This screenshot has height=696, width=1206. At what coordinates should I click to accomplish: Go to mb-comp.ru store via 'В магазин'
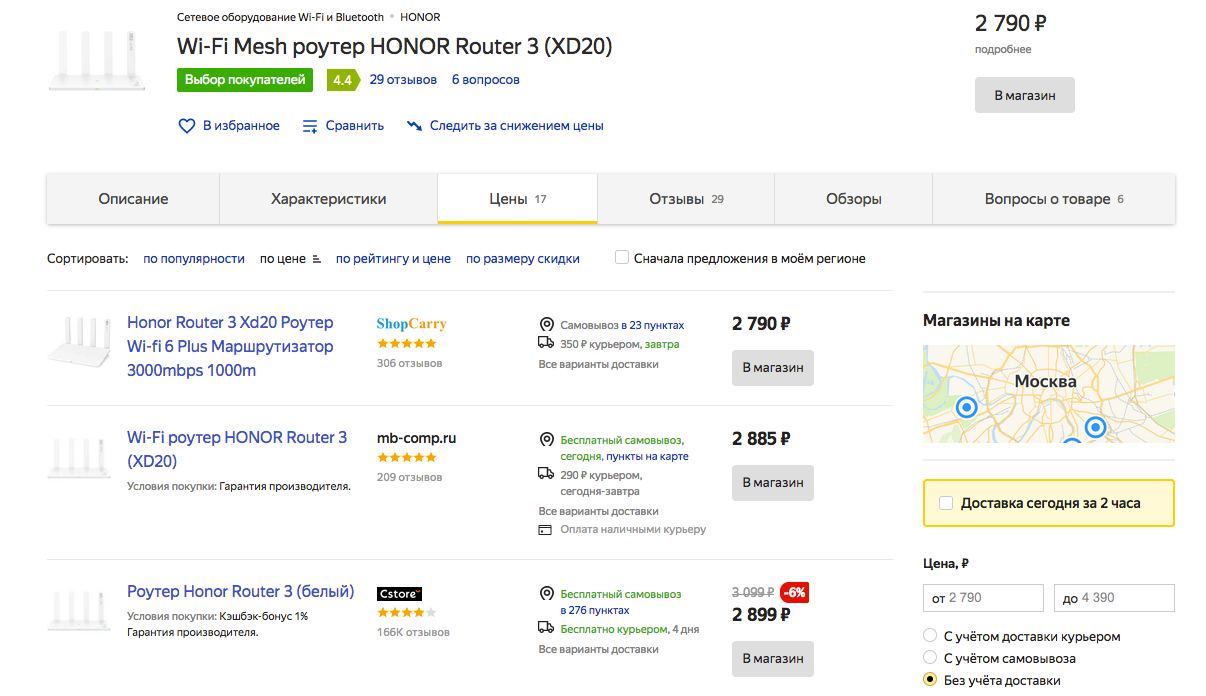point(773,482)
